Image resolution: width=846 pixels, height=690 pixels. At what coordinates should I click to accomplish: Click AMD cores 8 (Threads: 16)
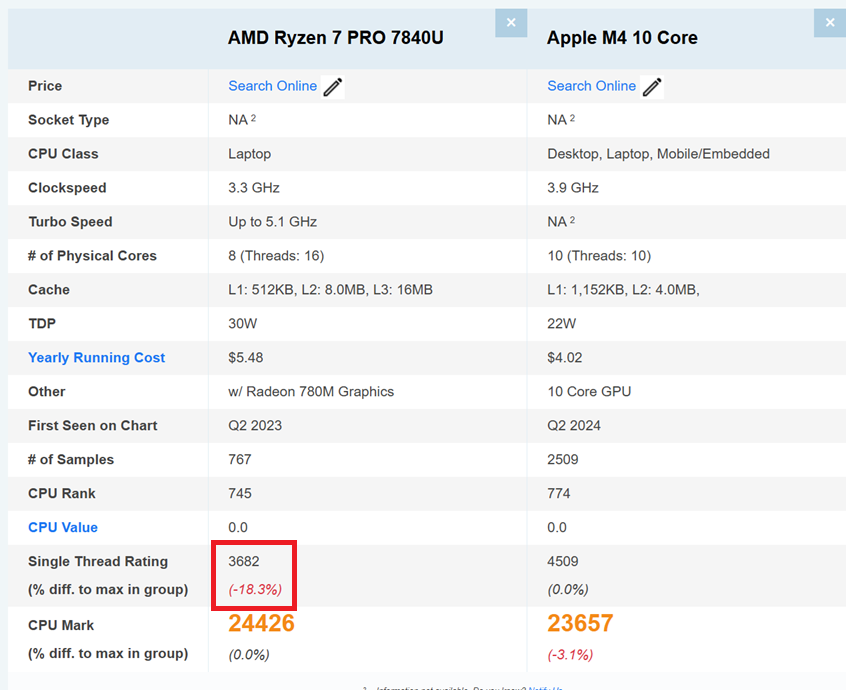[276, 256]
